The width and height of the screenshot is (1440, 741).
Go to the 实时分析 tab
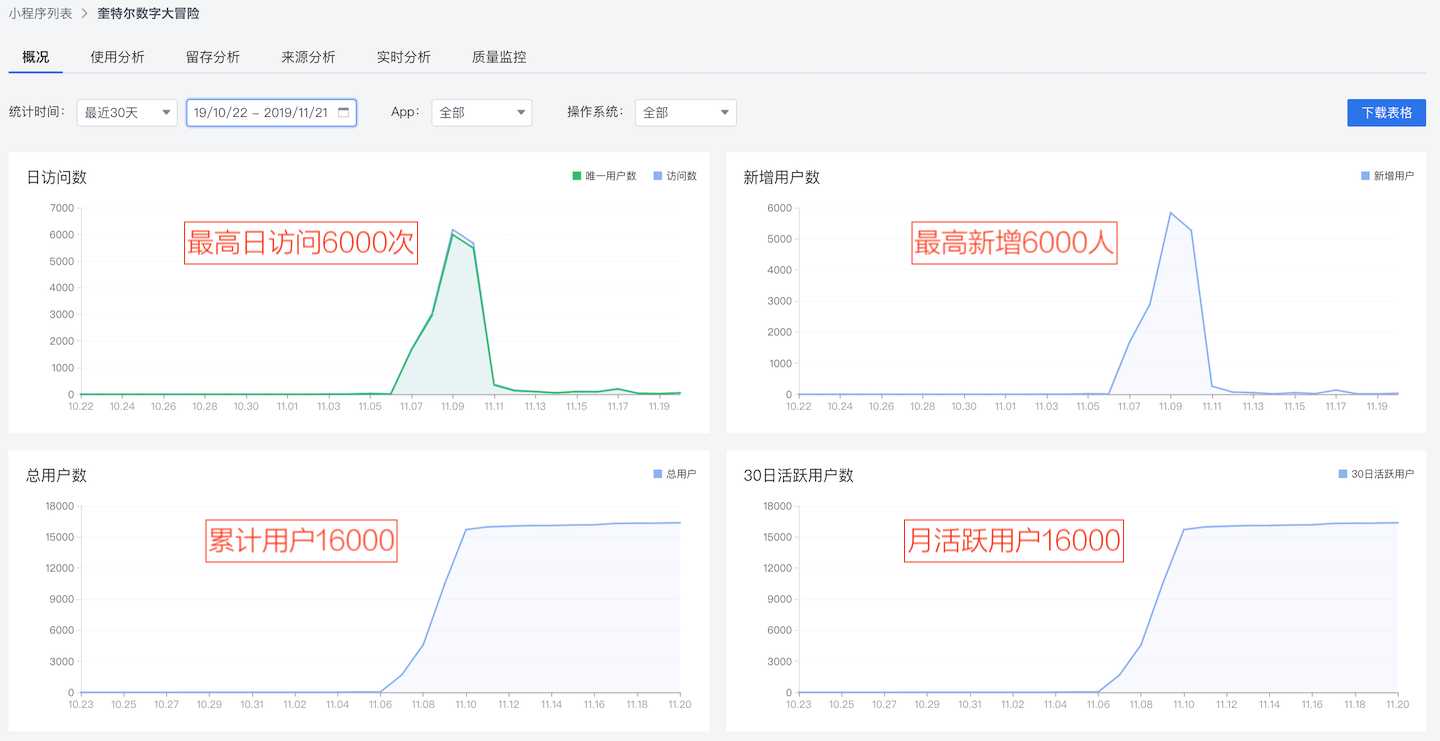click(404, 57)
